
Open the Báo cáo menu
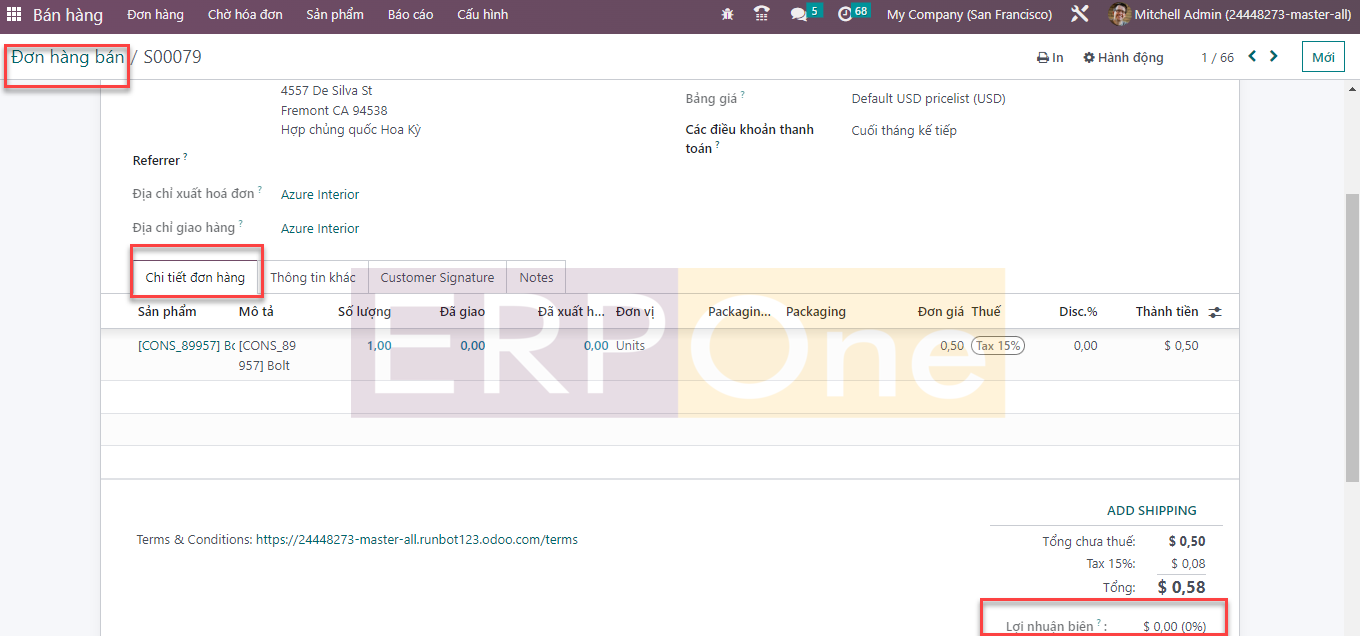410,15
